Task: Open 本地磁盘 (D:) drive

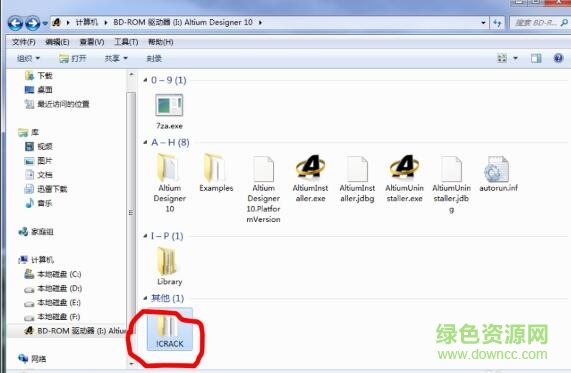Action: [53, 288]
